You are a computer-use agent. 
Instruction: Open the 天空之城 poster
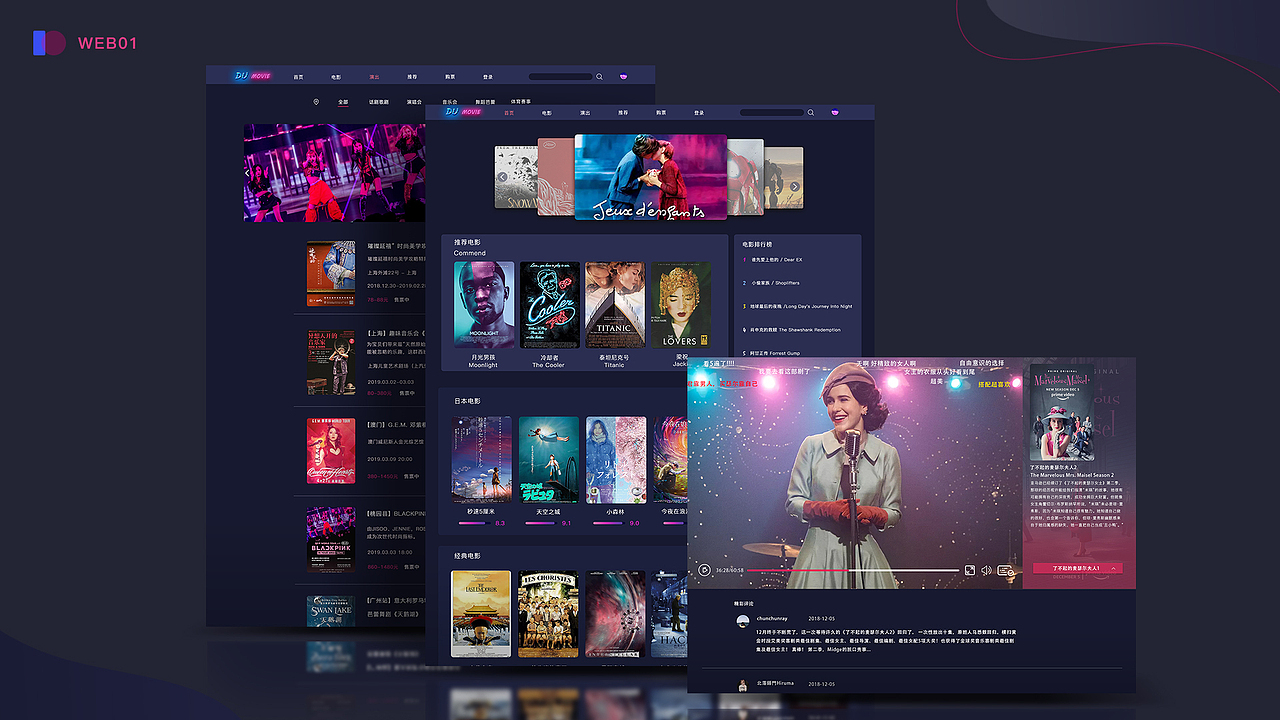tap(549, 460)
